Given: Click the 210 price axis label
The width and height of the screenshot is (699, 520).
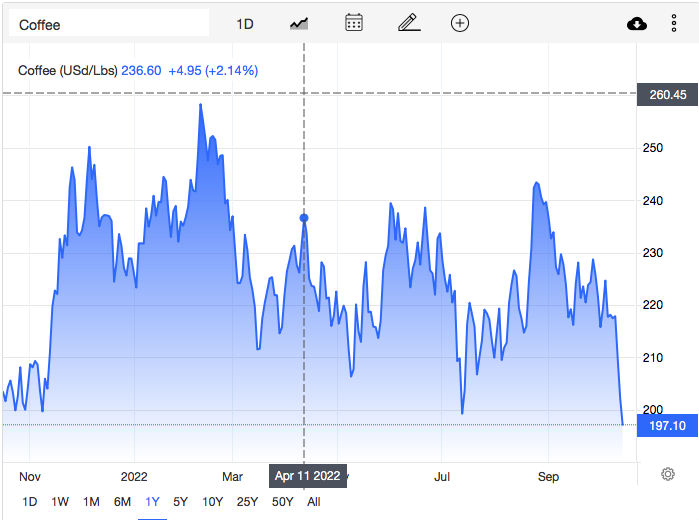Looking at the screenshot, I should point(653,358).
